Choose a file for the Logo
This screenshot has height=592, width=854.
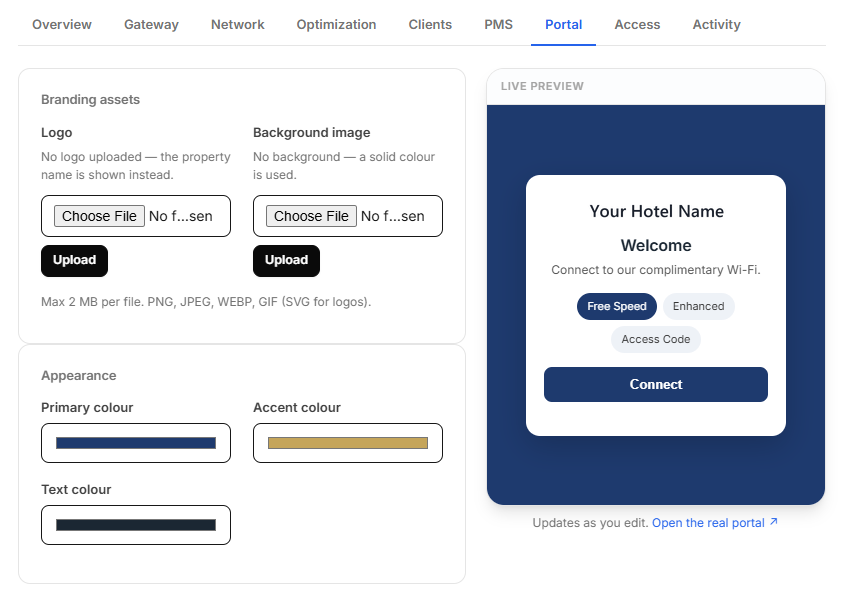(x=99, y=216)
